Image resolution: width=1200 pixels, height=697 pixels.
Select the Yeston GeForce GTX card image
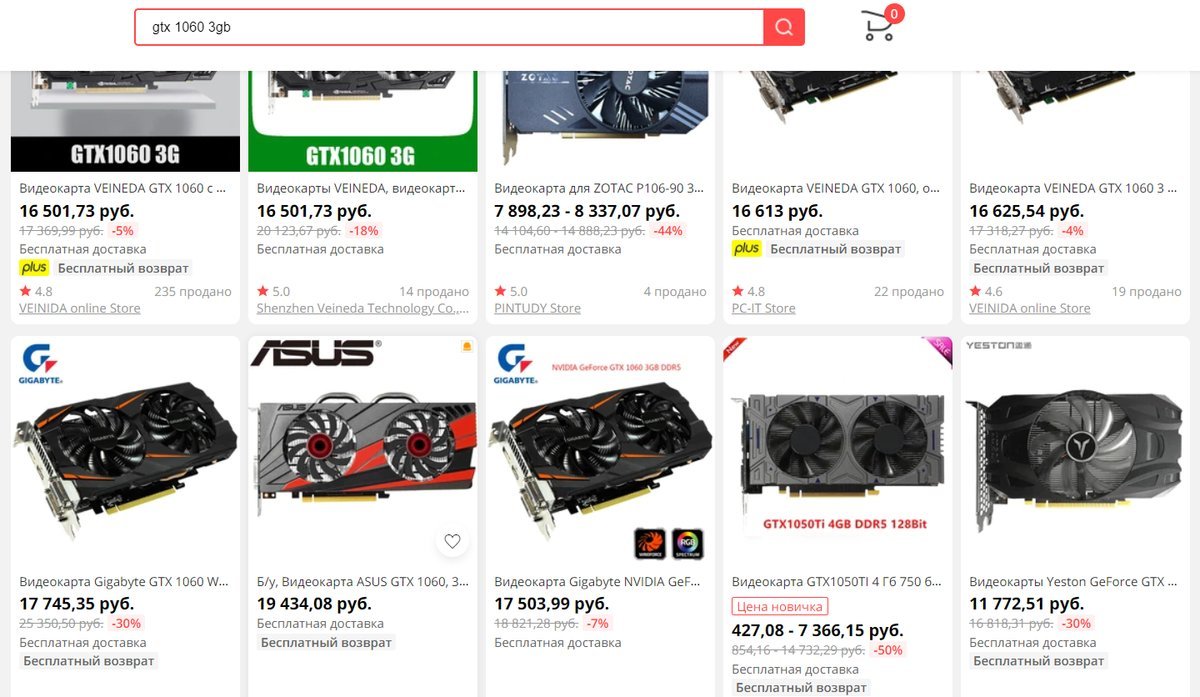pos(1075,451)
